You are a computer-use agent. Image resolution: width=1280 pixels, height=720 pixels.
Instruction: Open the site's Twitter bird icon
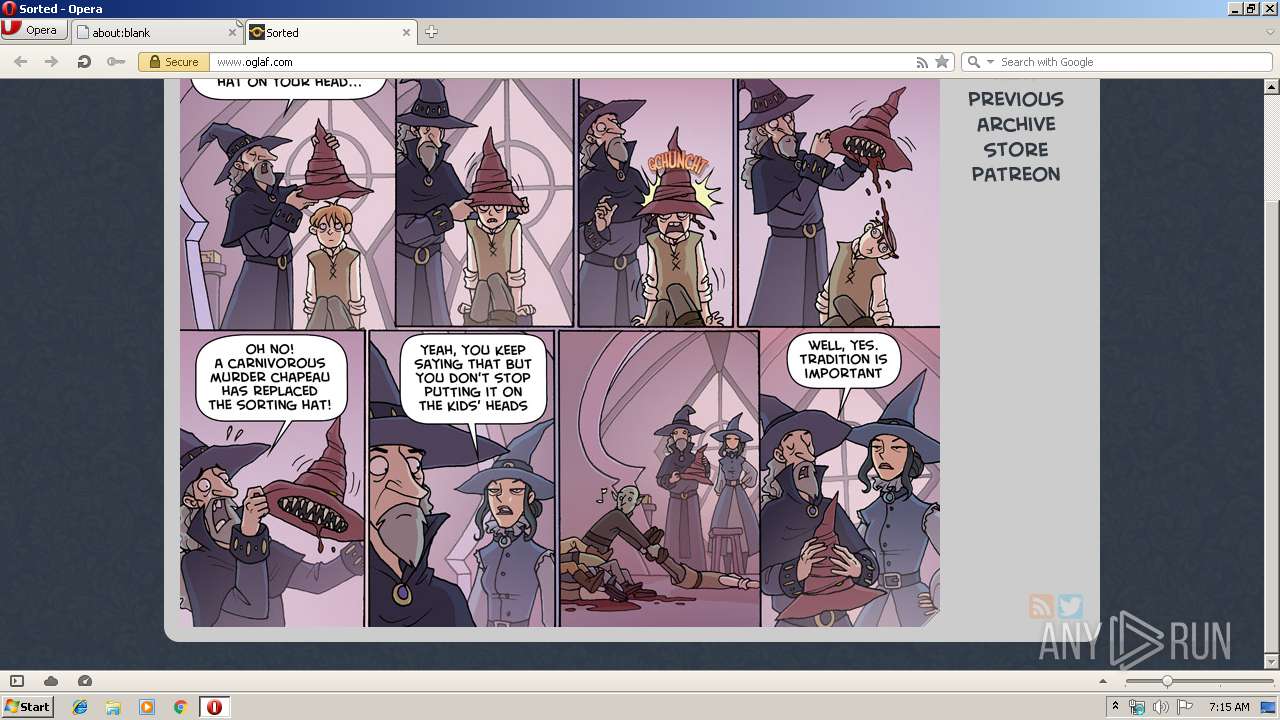[1070, 606]
